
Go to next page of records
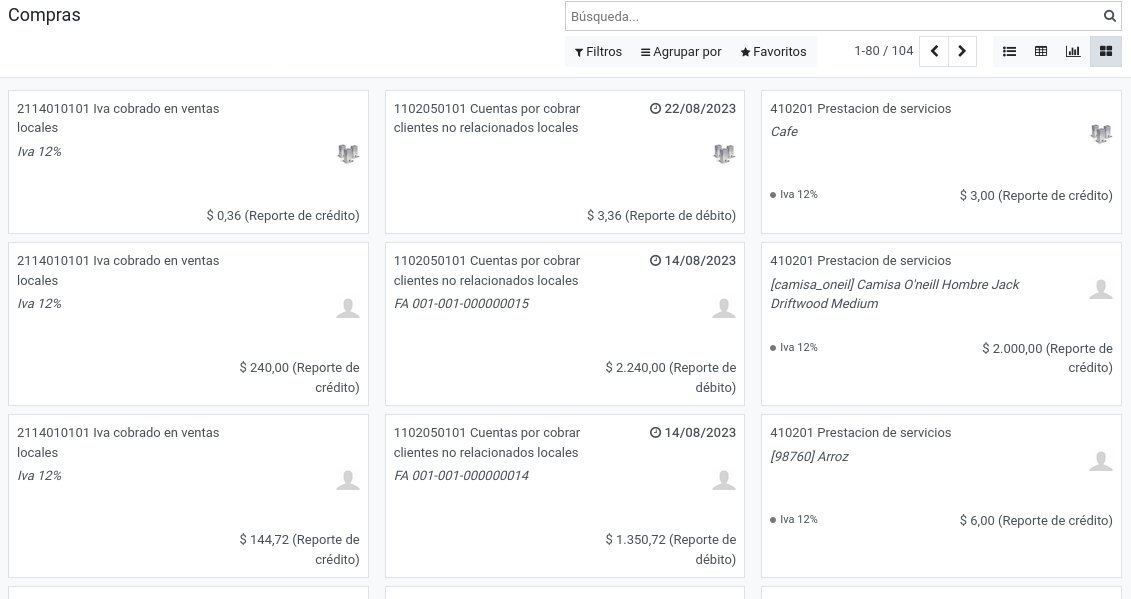[x=962, y=51]
